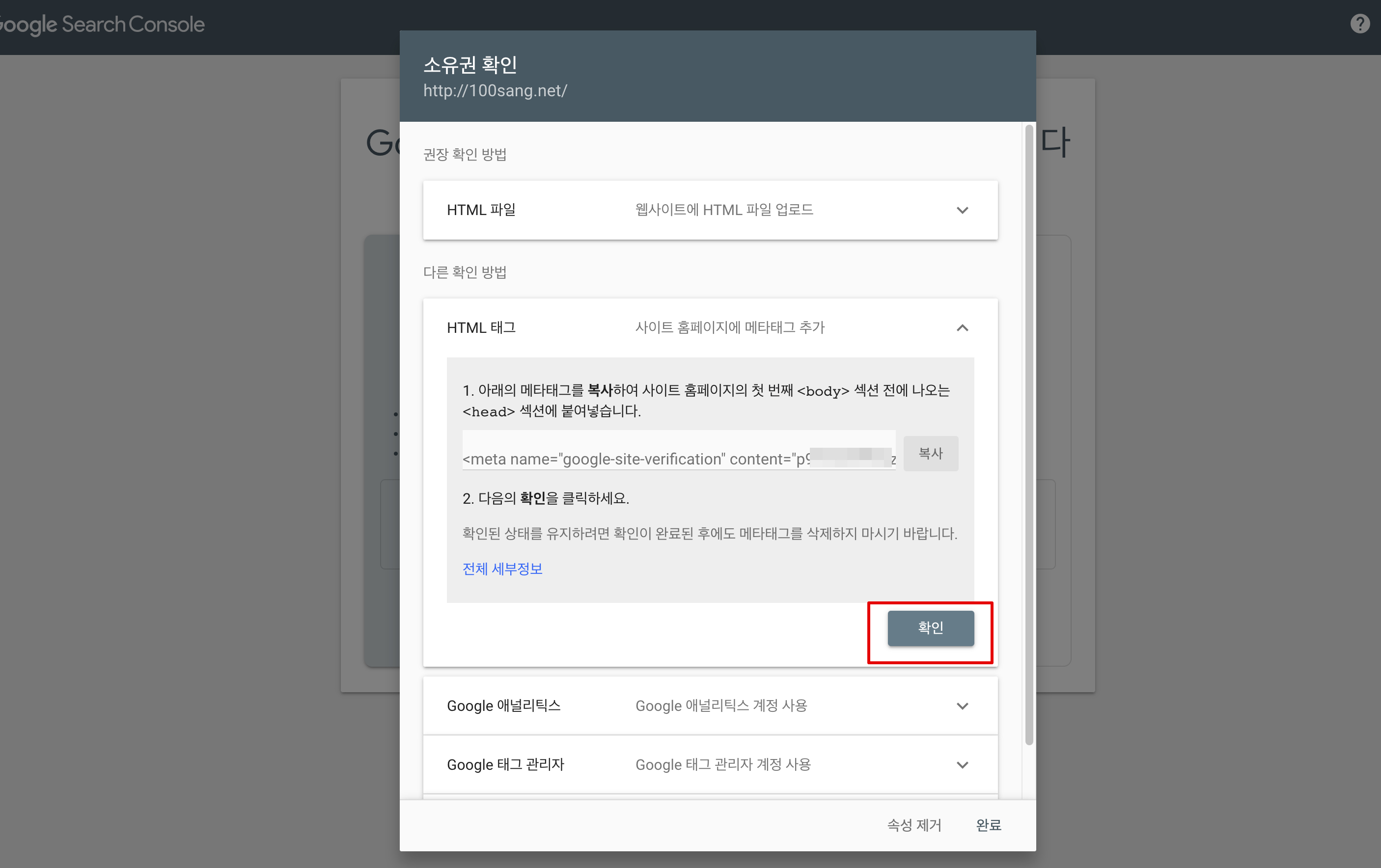The height and width of the screenshot is (868, 1381).
Task: Click Google 애널리틱스 계정 사용 description
Action: tap(721, 706)
